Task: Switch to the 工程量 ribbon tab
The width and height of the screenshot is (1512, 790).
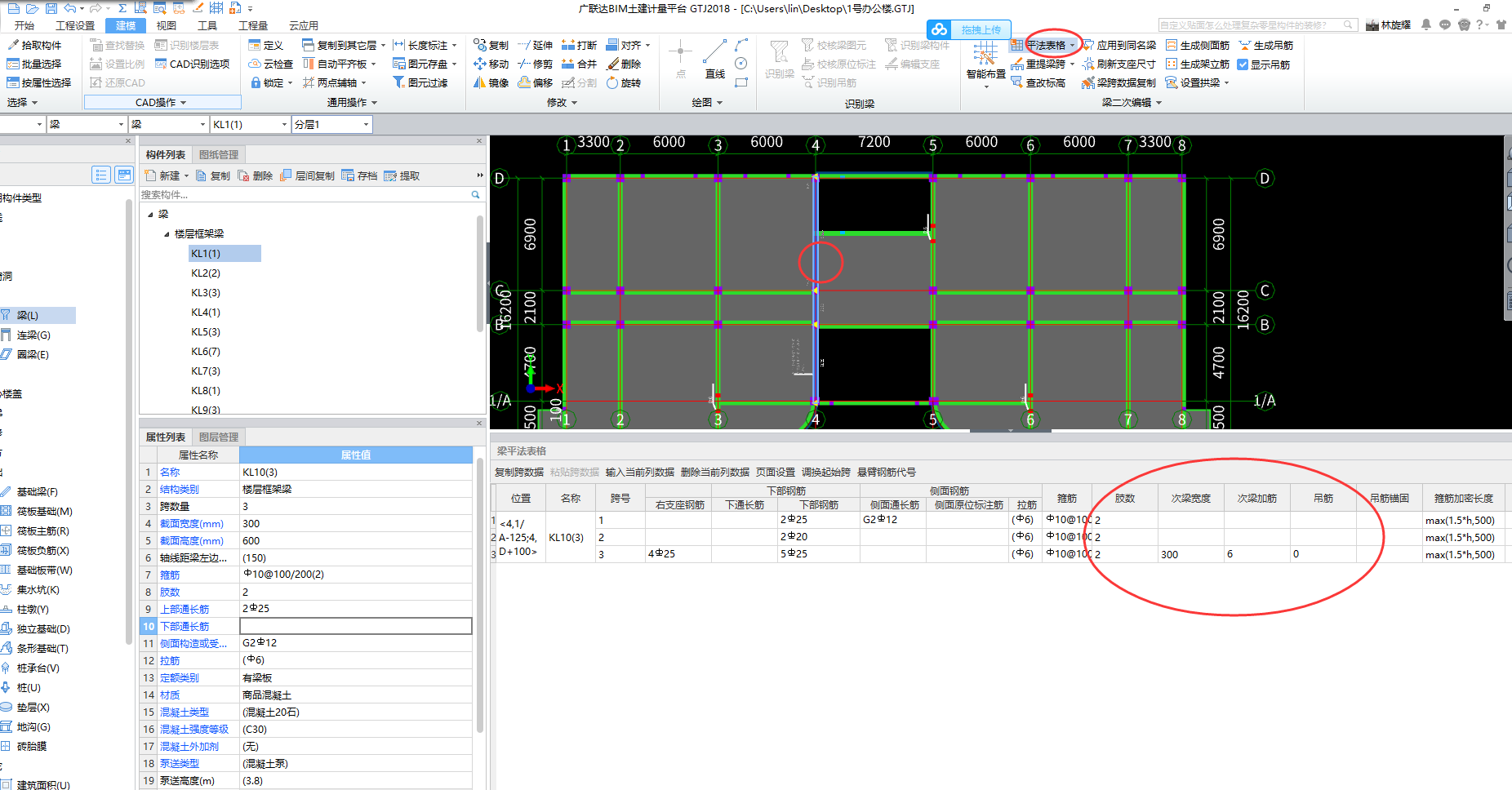Action: pos(253,25)
